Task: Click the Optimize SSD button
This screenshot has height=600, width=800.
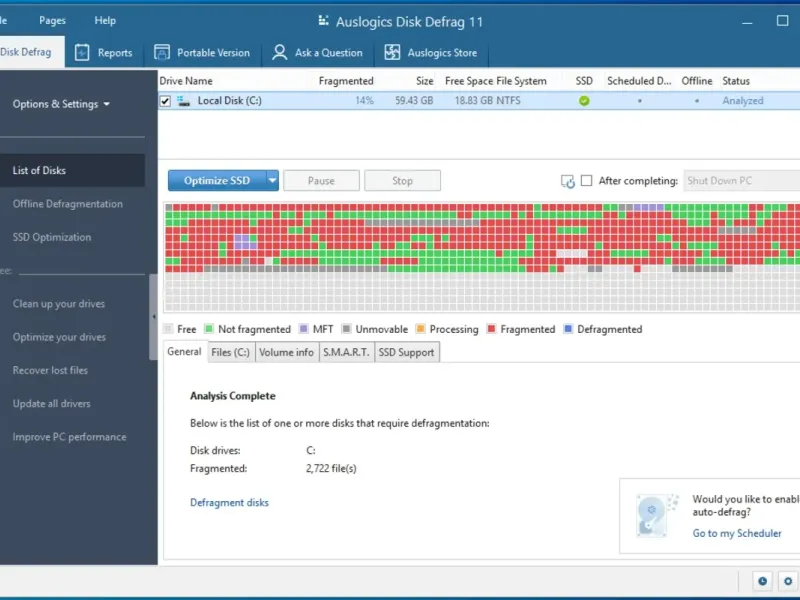Action: (217, 181)
